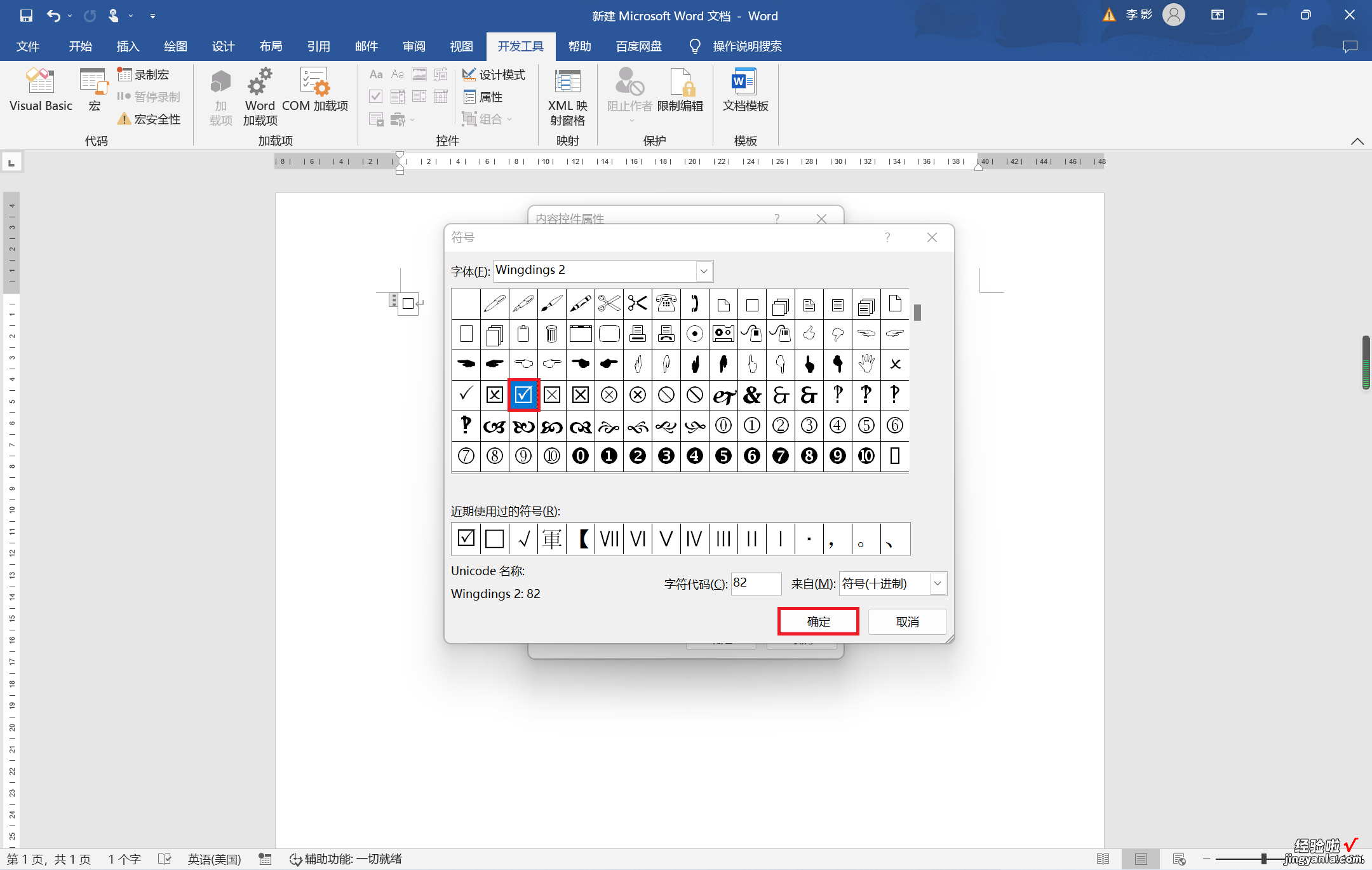Viewport: 1372px width, 870px height.
Task: Select the ampersand & symbol in grid
Action: tap(752, 395)
